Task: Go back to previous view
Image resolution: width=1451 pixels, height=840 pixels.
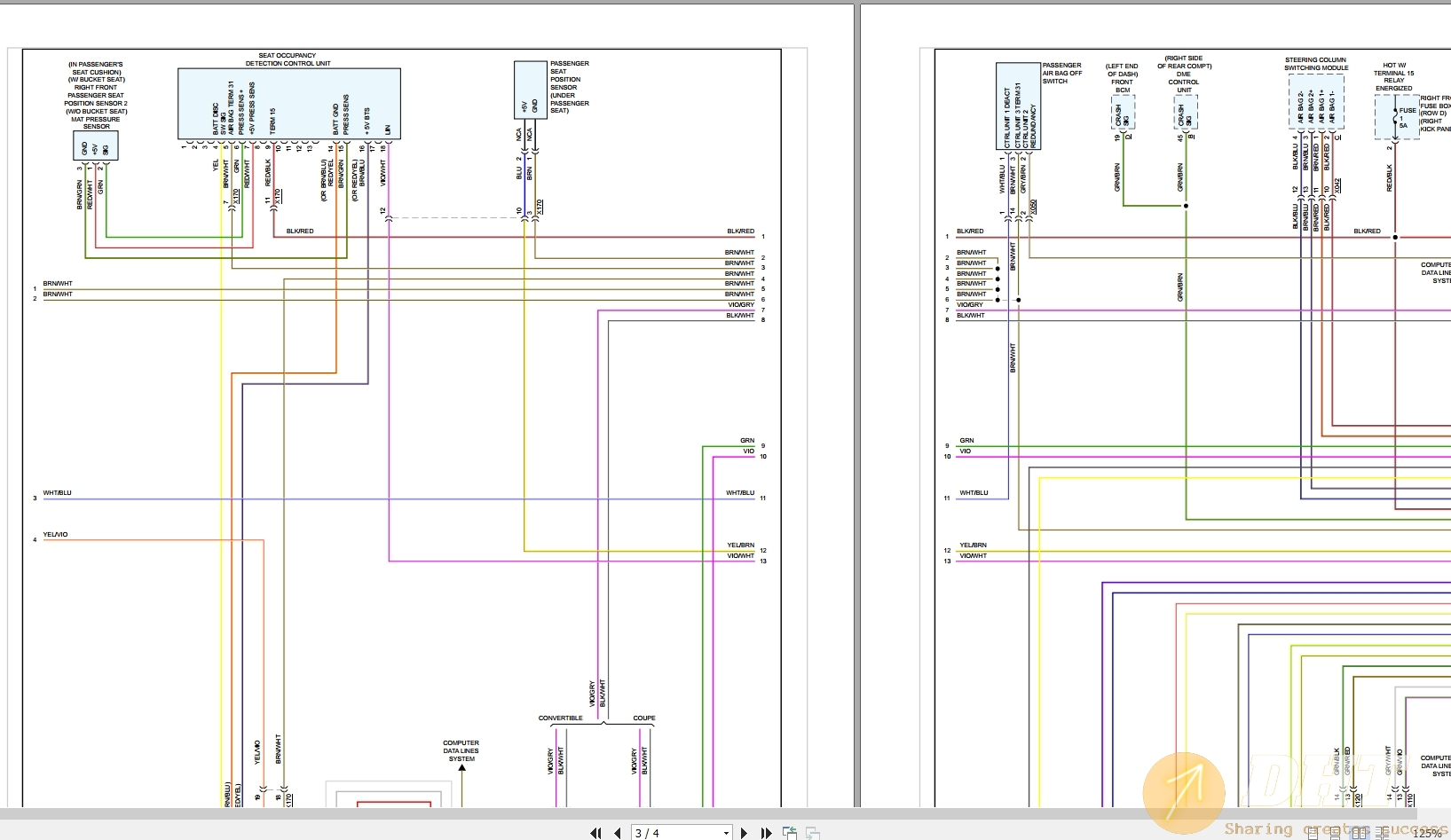Action: (x=789, y=833)
